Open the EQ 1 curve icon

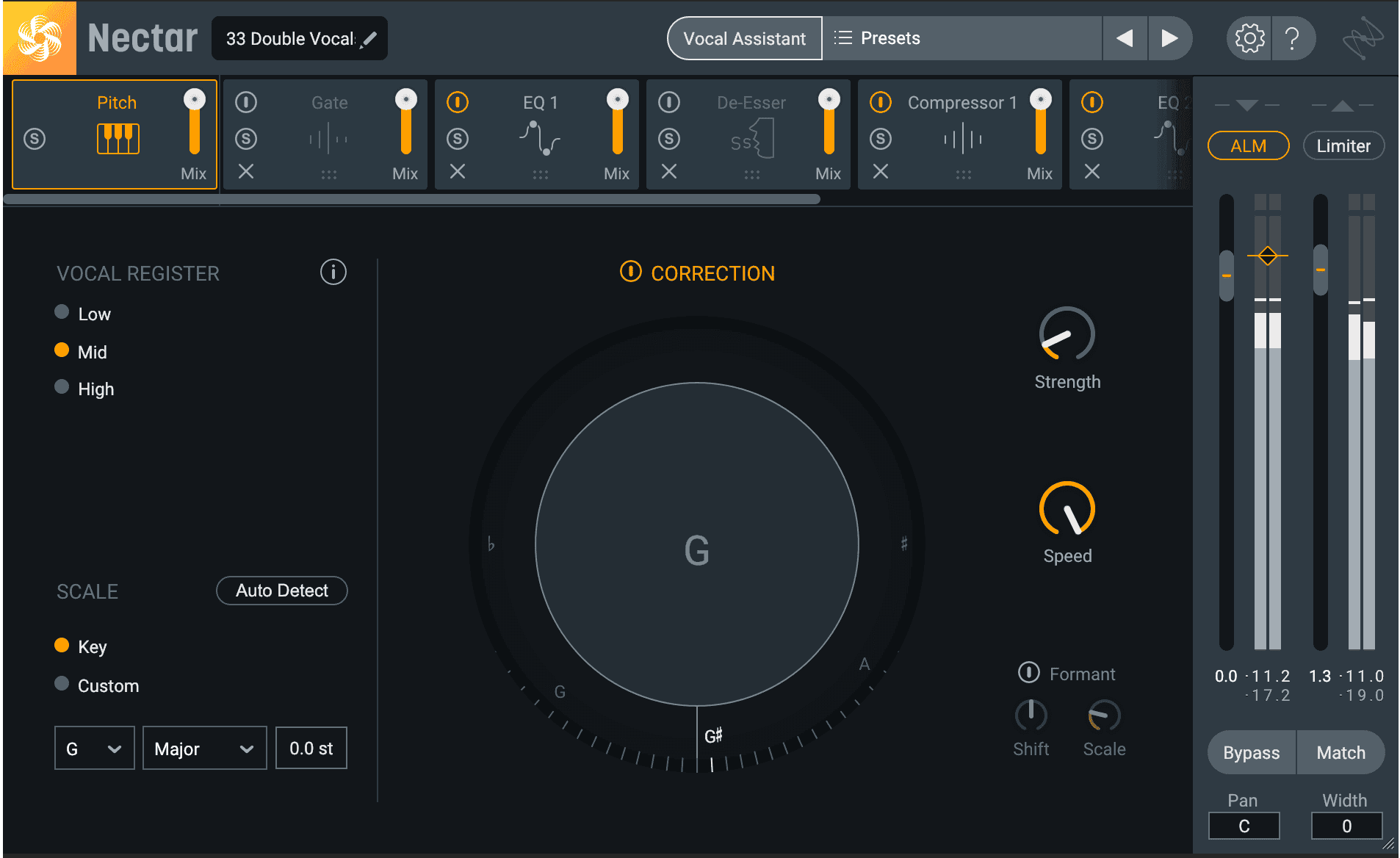(540, 138)
